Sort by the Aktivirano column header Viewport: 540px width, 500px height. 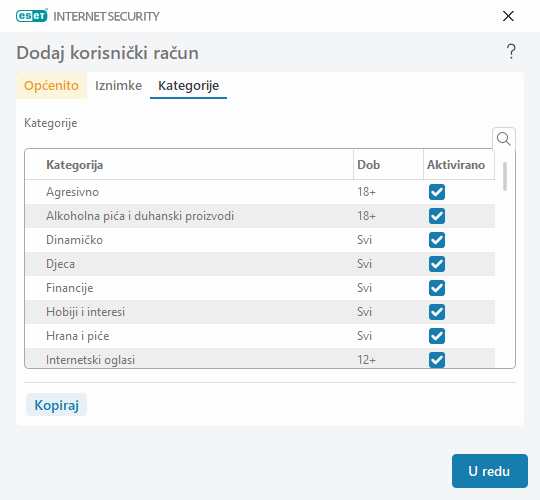(x=459, y=165)
